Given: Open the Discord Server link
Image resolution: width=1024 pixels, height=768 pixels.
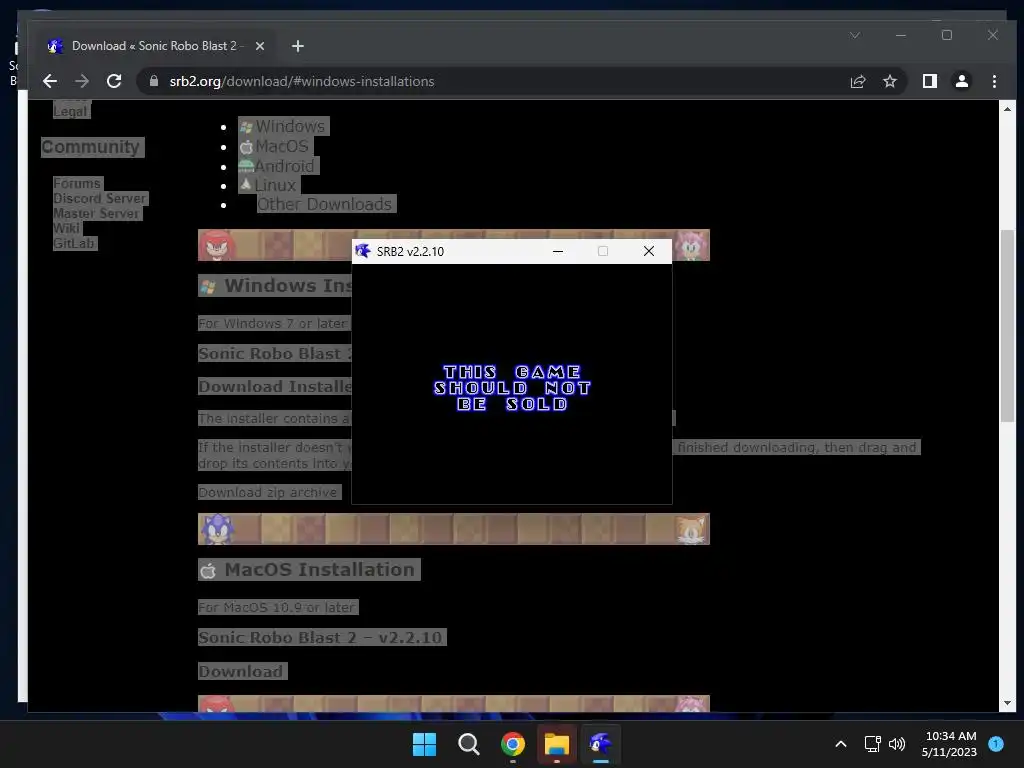Looking at the screenshot, I should (100, 199).
